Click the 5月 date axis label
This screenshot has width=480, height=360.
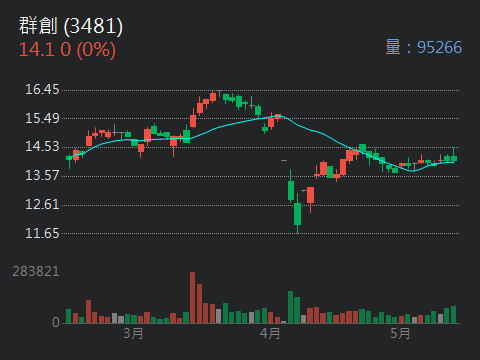coord(400,333)
